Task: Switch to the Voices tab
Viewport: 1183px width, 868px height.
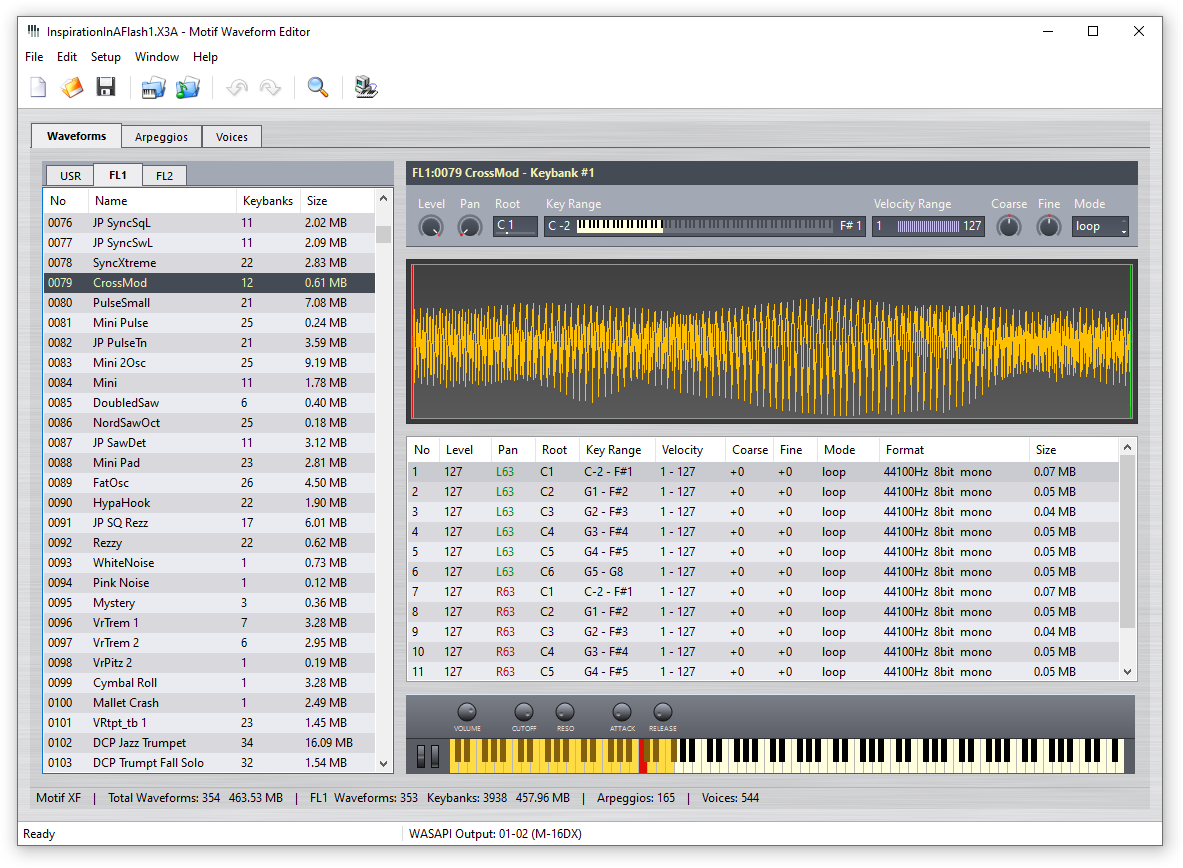Action: (x=232, y=137)
